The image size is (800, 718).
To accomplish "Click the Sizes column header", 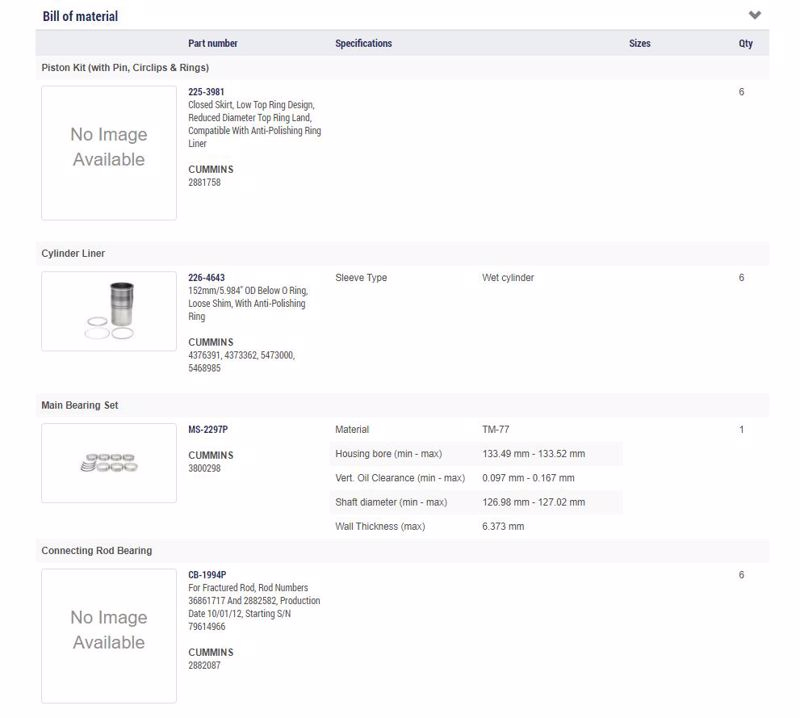I will tap(639, 43).
